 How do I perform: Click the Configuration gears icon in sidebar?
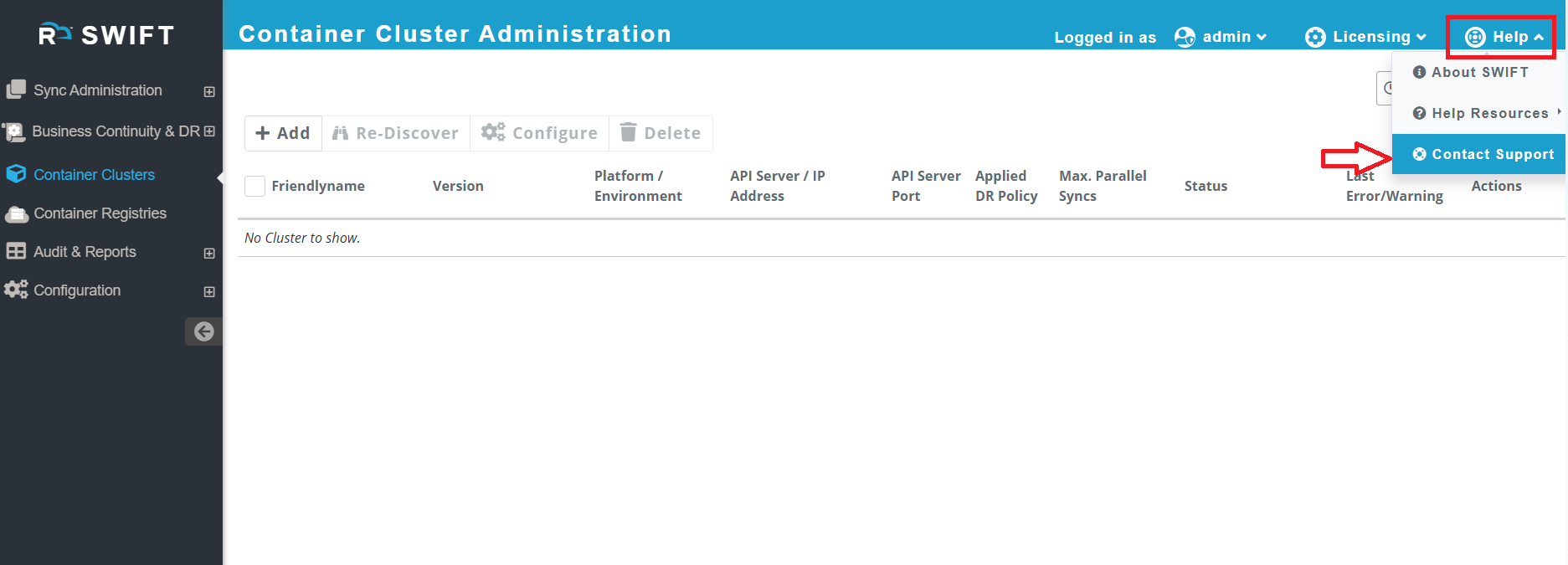16,290
